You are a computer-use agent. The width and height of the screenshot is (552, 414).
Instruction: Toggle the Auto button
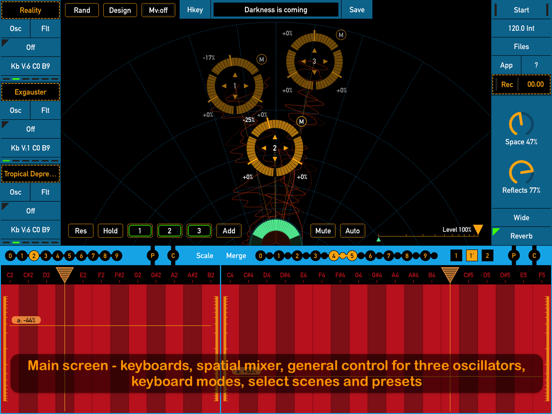click(x=352, y=231)
